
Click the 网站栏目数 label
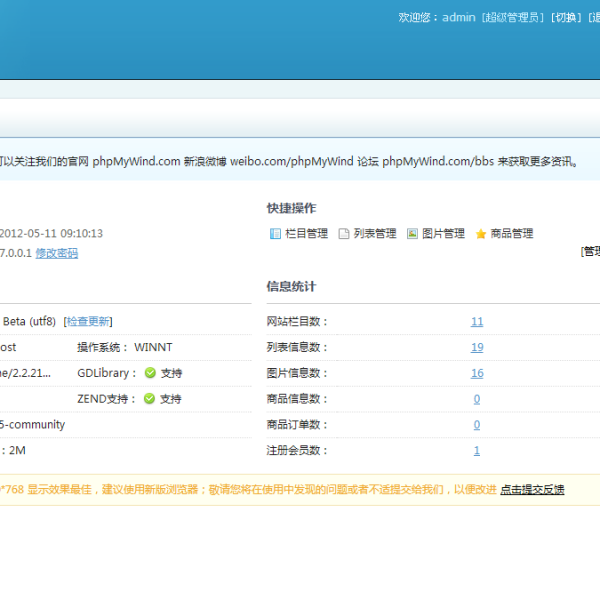(297, 321)
